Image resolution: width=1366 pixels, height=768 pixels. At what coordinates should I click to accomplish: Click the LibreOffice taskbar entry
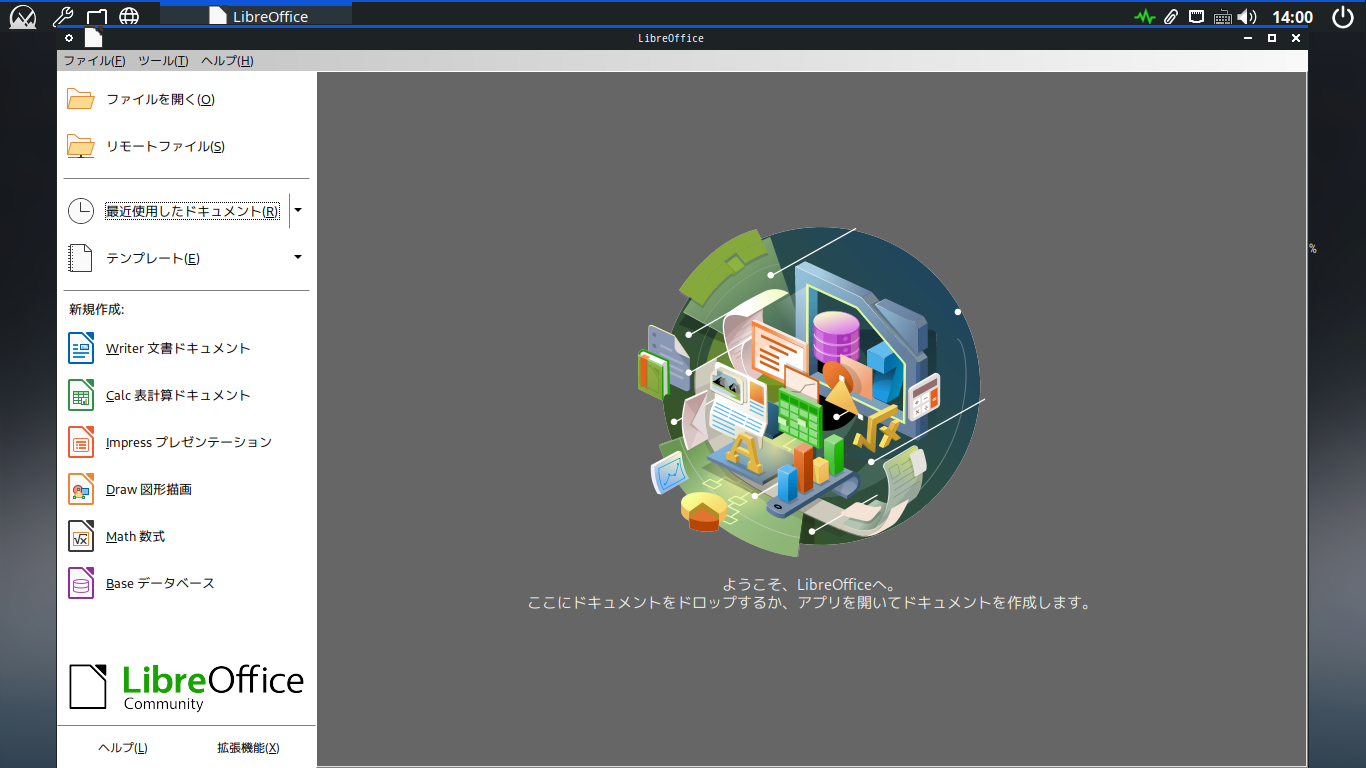pos(257,17)
